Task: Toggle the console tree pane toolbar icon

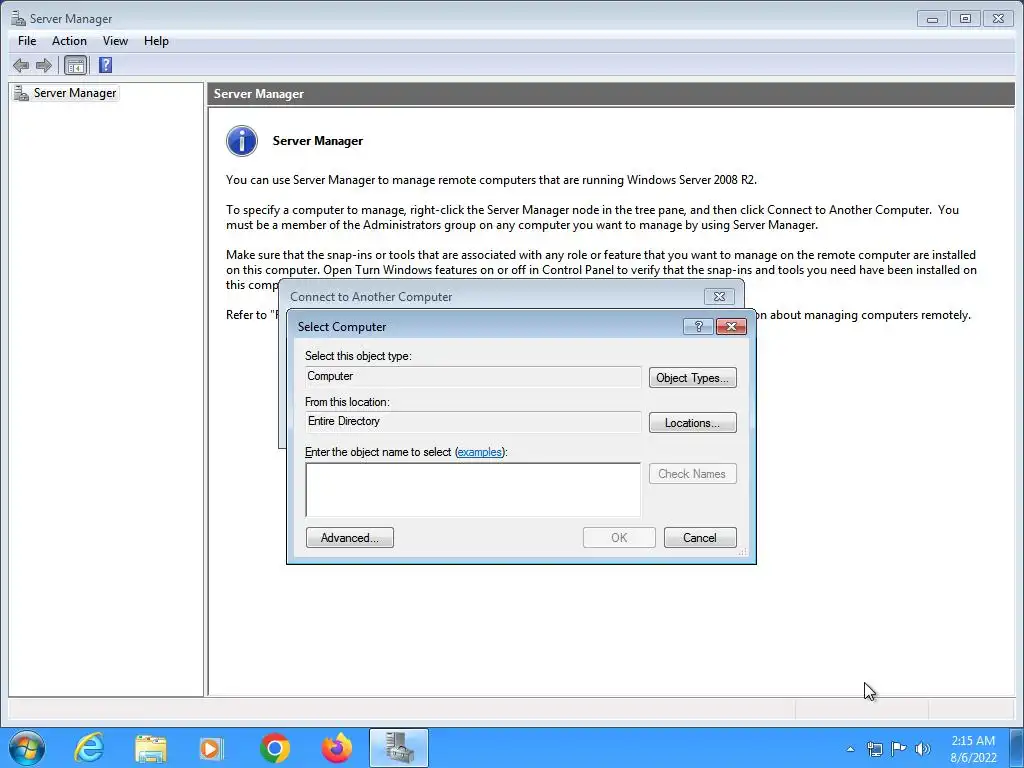Action: click(x=76, y=65)
